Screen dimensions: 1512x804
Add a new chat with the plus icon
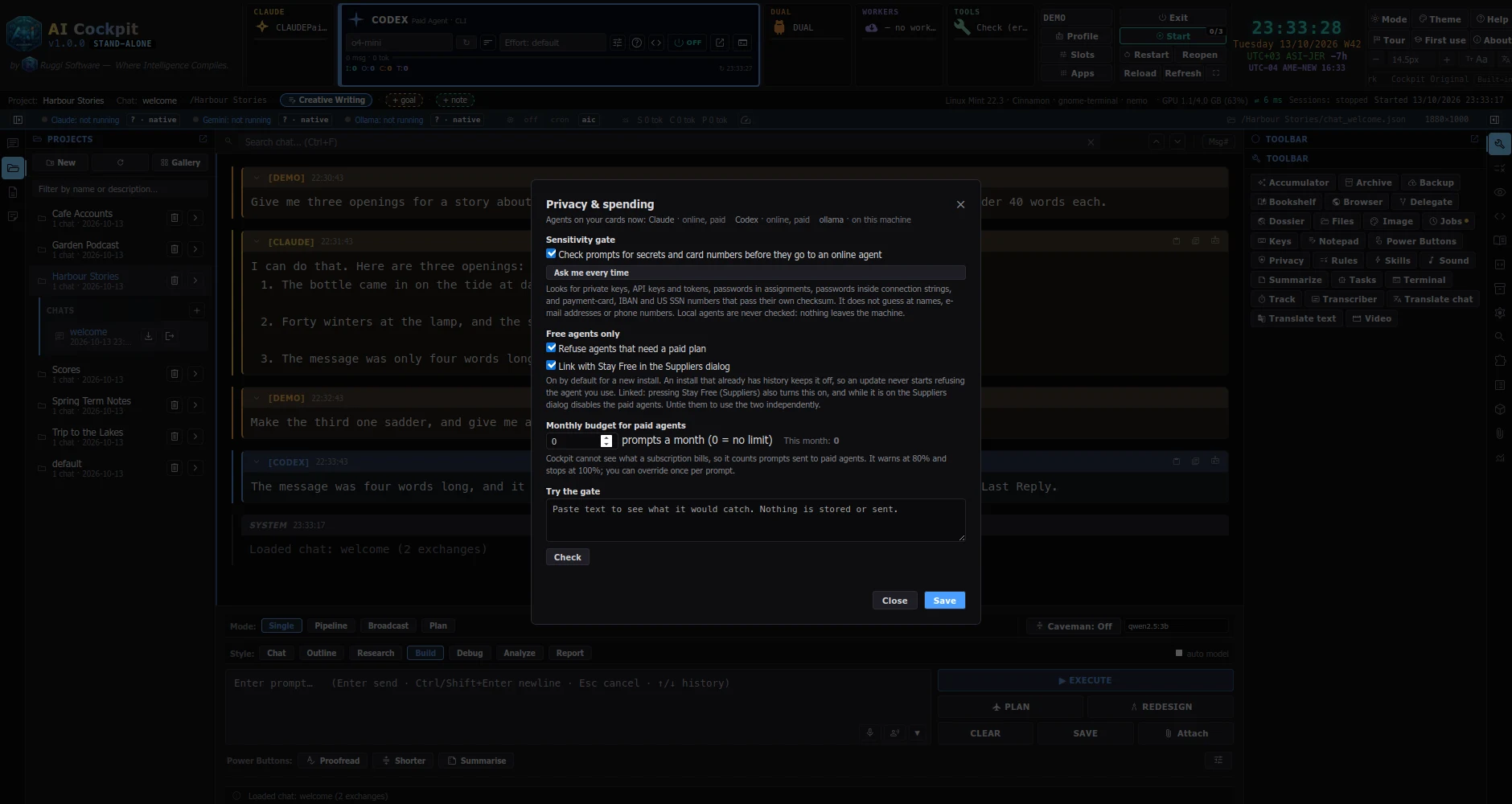[x=196, y=310]
